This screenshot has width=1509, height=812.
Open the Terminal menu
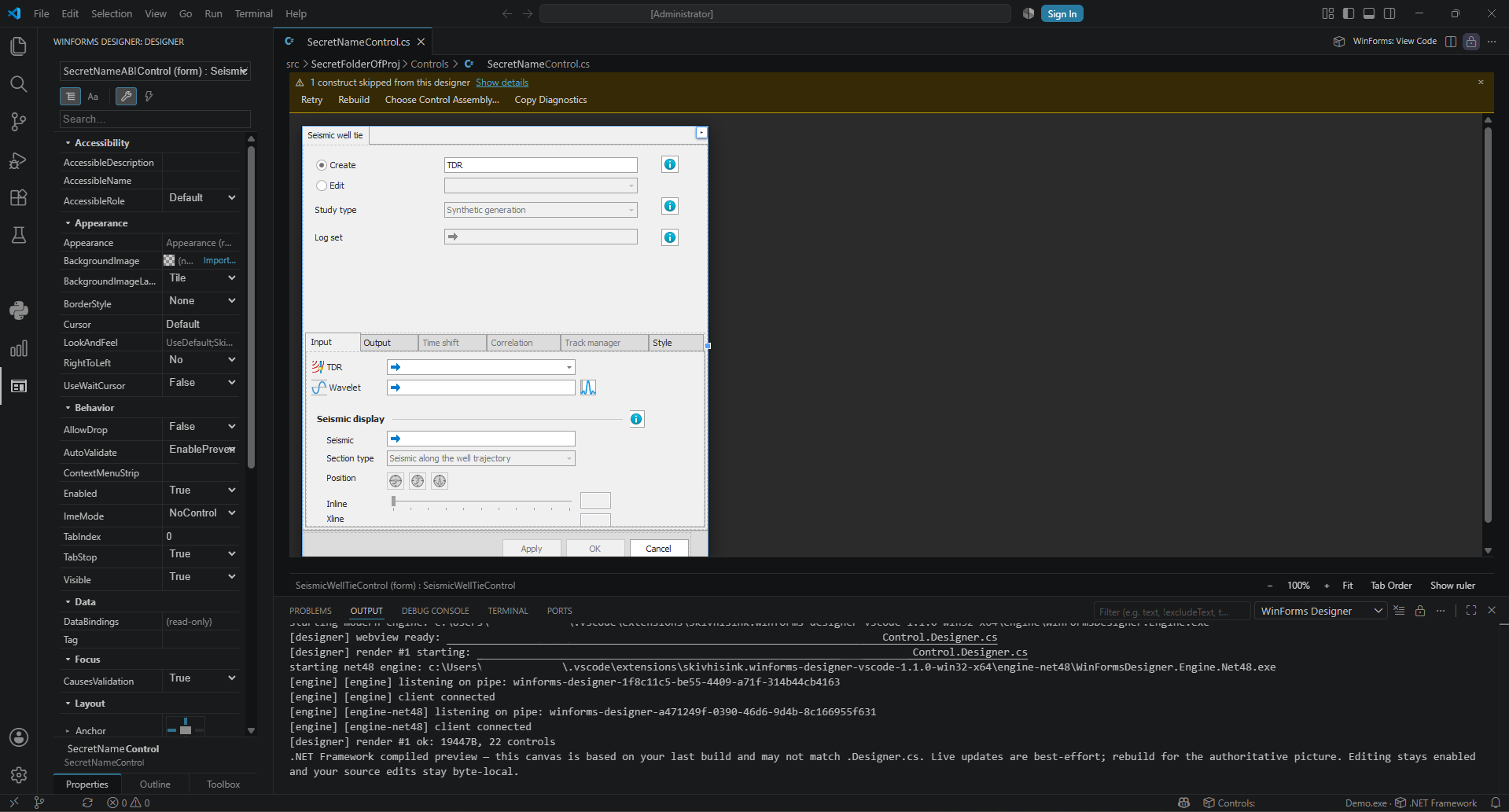(254, 13)
